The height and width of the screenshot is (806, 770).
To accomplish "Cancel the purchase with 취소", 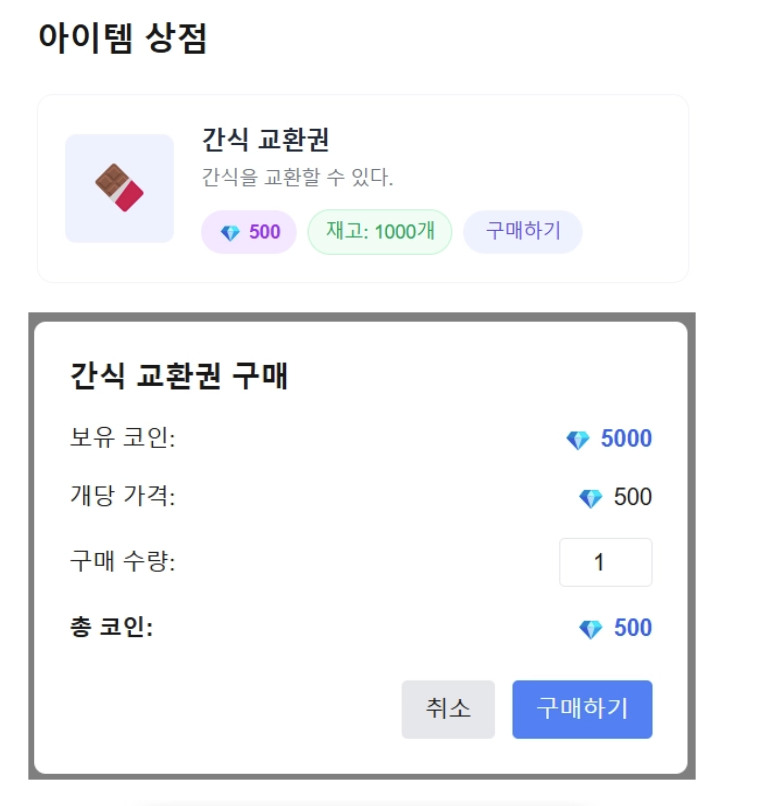I will [448, 709].
